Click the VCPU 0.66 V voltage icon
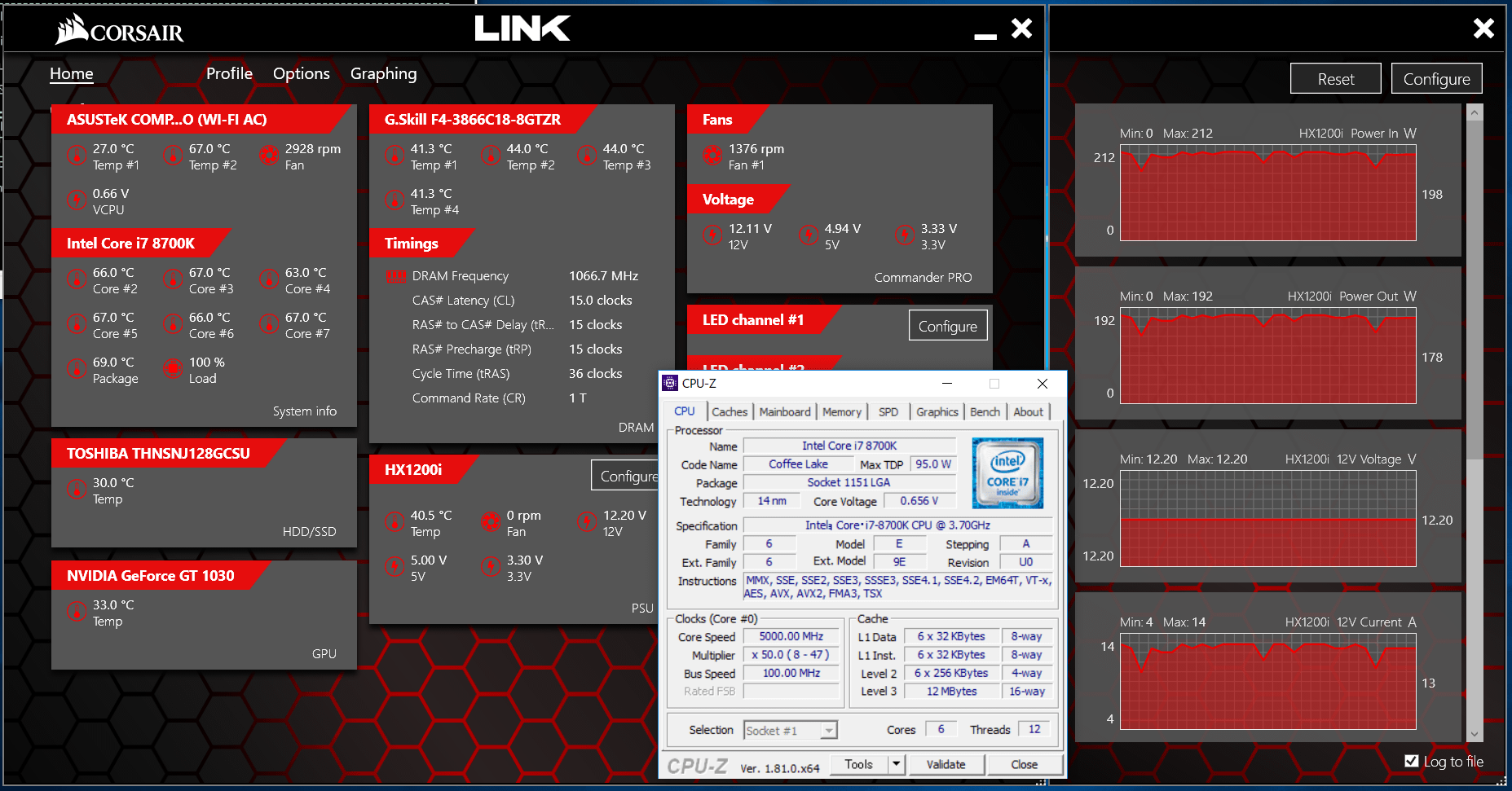The image size is (1512, 791). (x=77, y=200)
